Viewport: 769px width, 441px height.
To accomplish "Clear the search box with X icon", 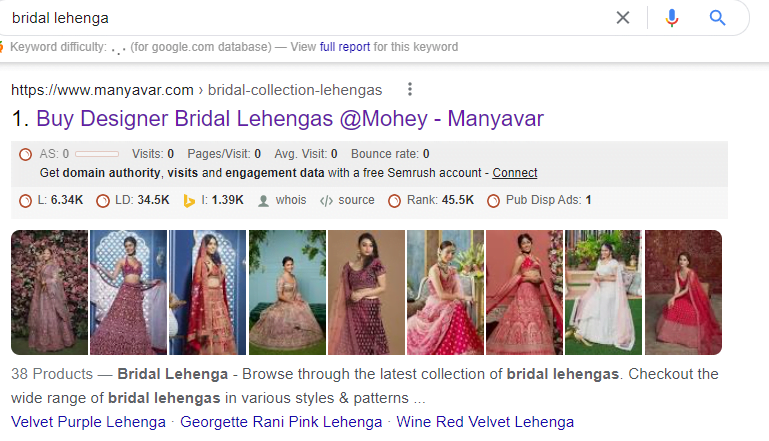I will point(622,18).
